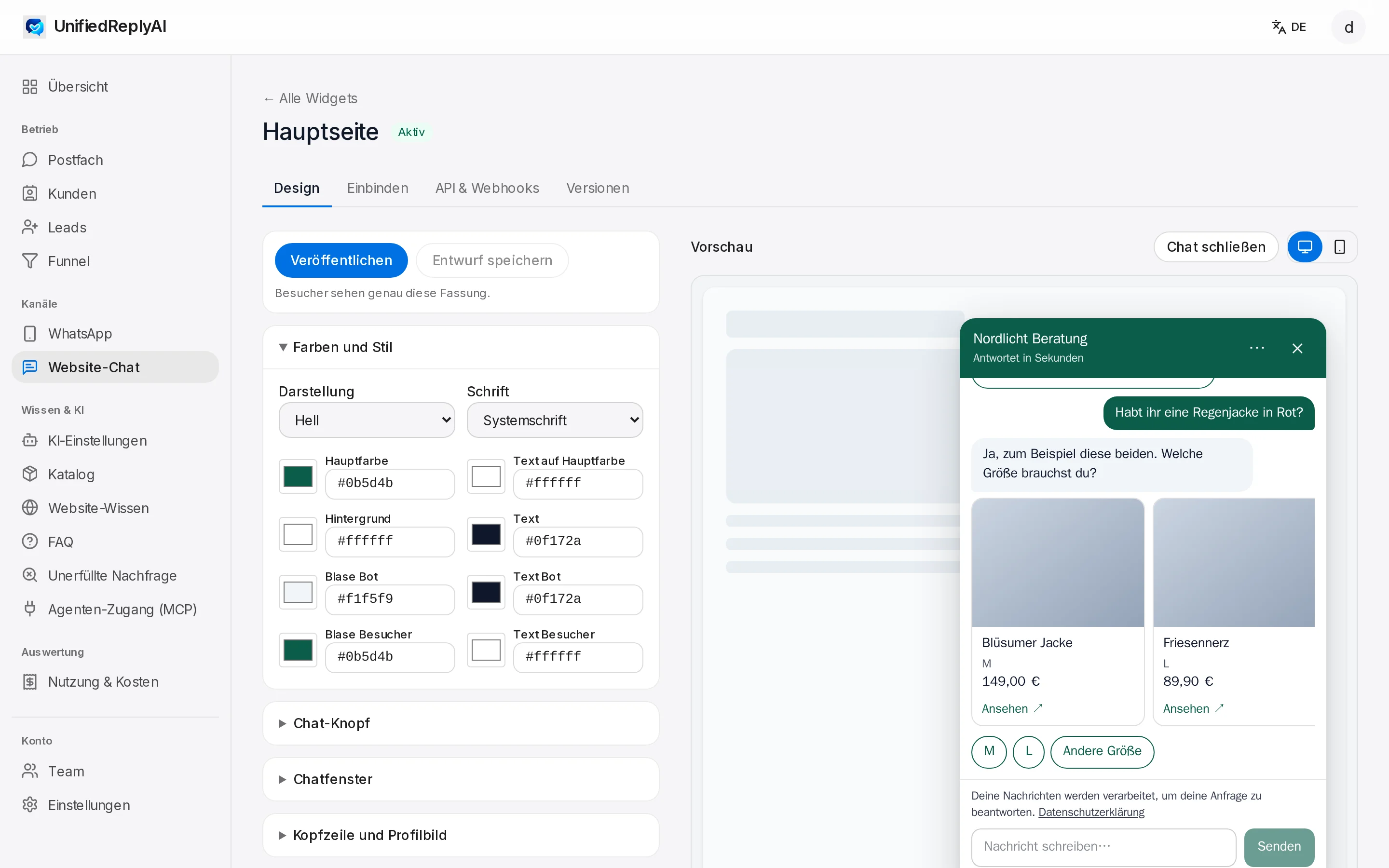Open the user avatar menu 'd'
Image resolution: width=1389 pixels, height=868 pixels.
point(1348,27)
